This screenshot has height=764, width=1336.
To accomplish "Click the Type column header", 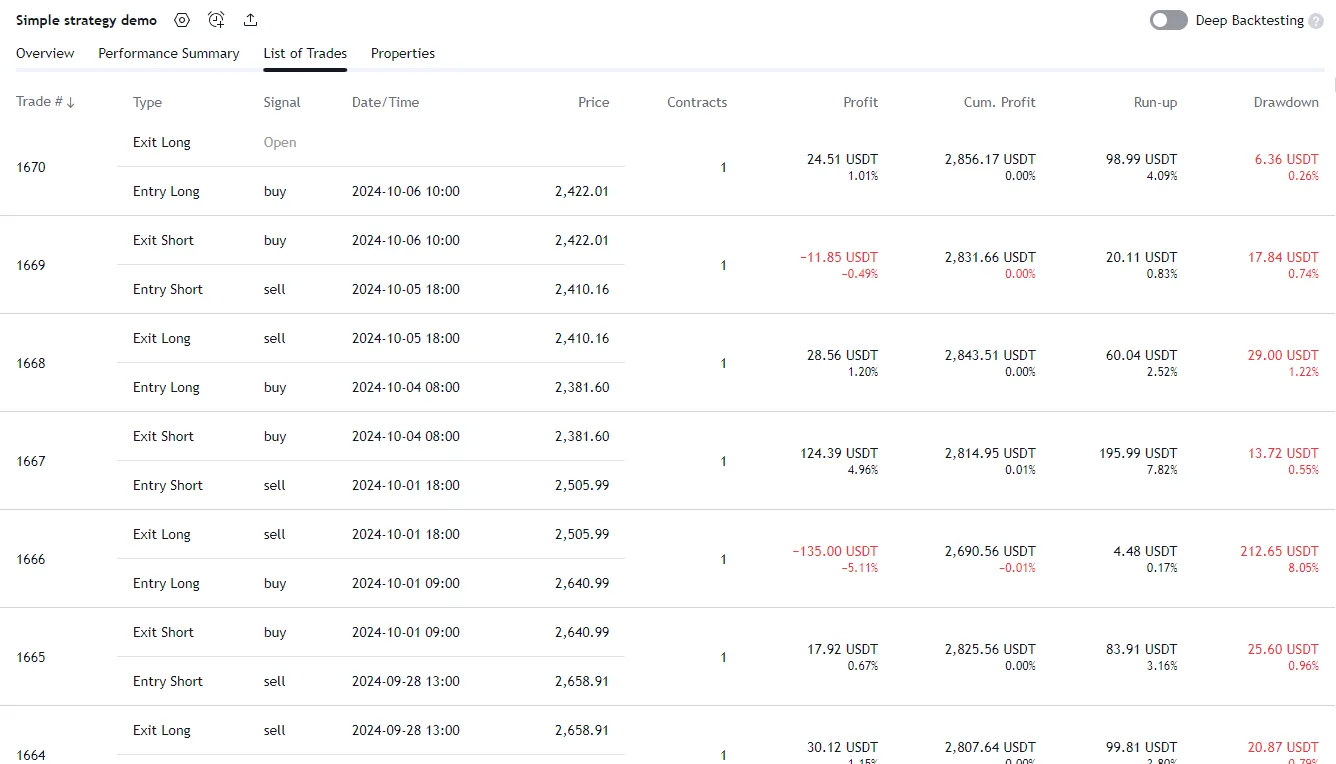I will click(x=147, y=102).
